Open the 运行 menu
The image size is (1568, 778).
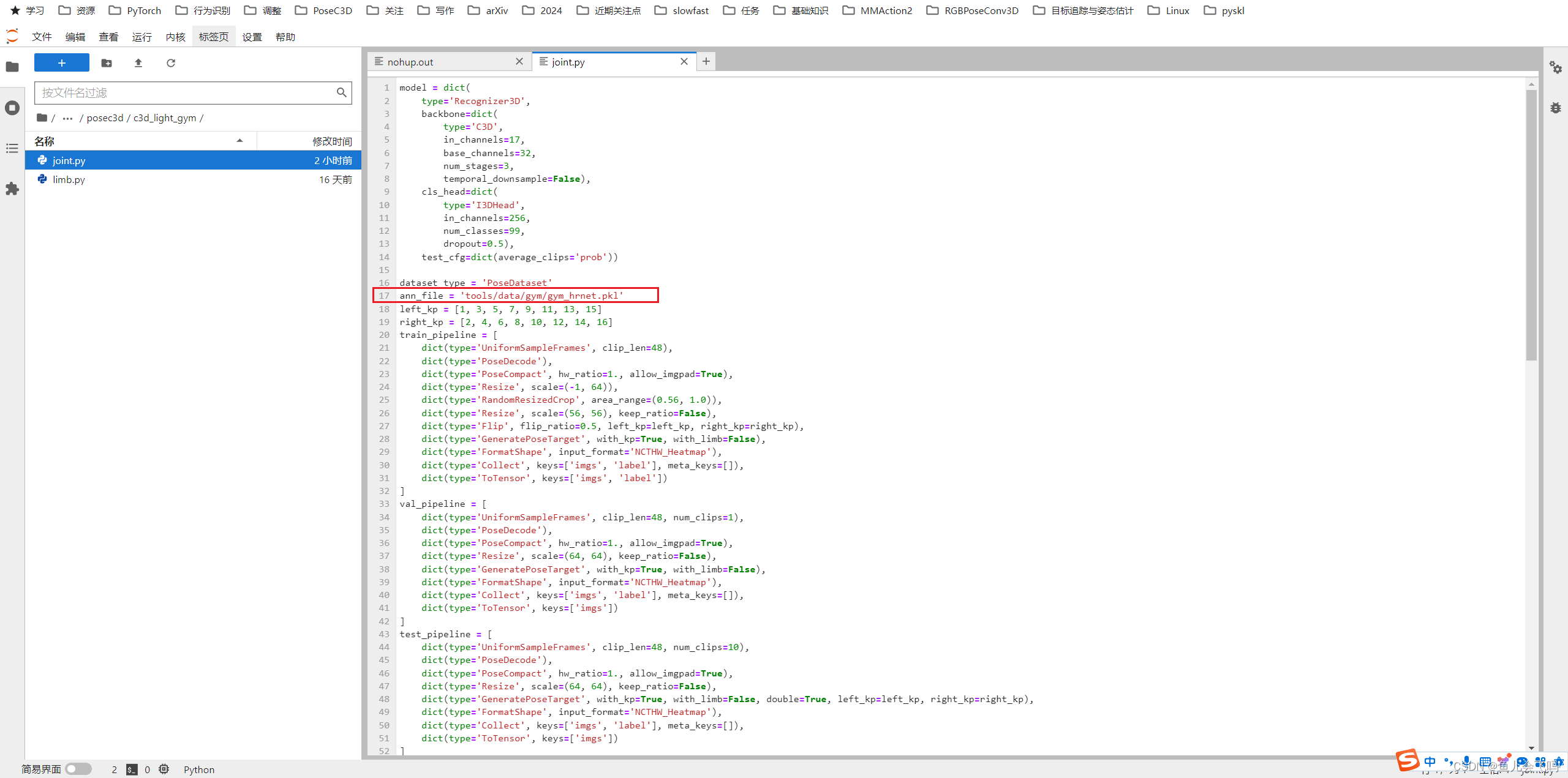coord(141,37)
